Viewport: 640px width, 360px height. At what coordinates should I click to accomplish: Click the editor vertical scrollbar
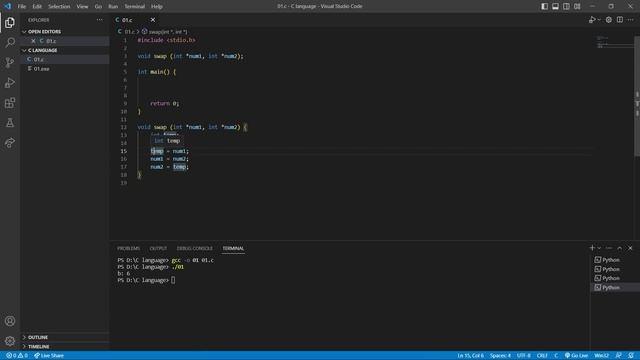click(x=637, y=96)
